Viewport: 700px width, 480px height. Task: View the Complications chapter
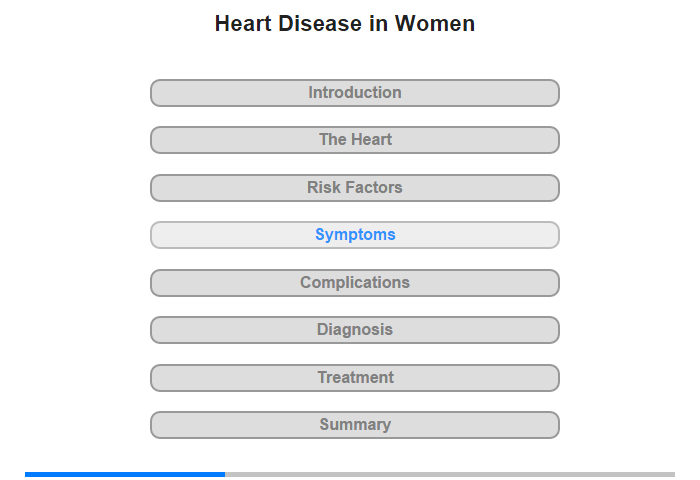coord(354,283)
